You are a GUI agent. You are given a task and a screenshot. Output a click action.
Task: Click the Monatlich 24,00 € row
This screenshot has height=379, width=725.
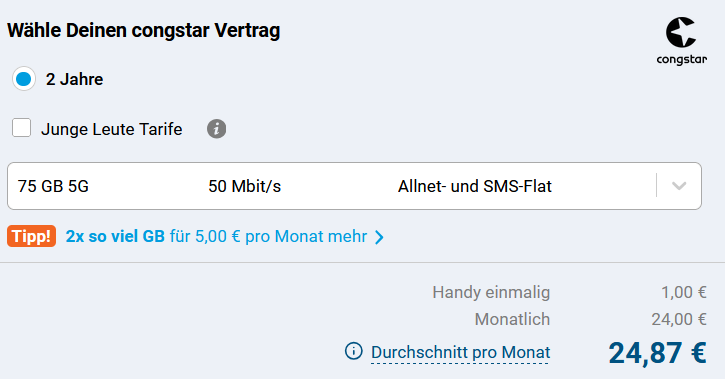[x=590, y=319]
